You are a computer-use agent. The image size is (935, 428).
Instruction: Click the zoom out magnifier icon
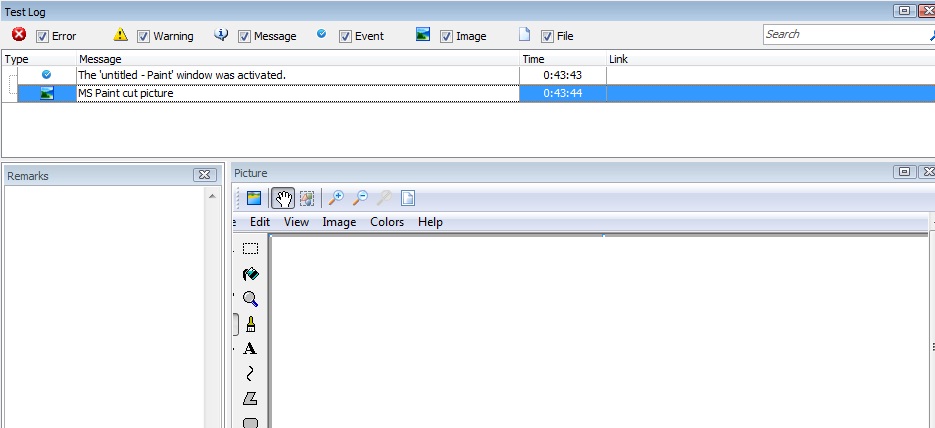click(360, 198)
